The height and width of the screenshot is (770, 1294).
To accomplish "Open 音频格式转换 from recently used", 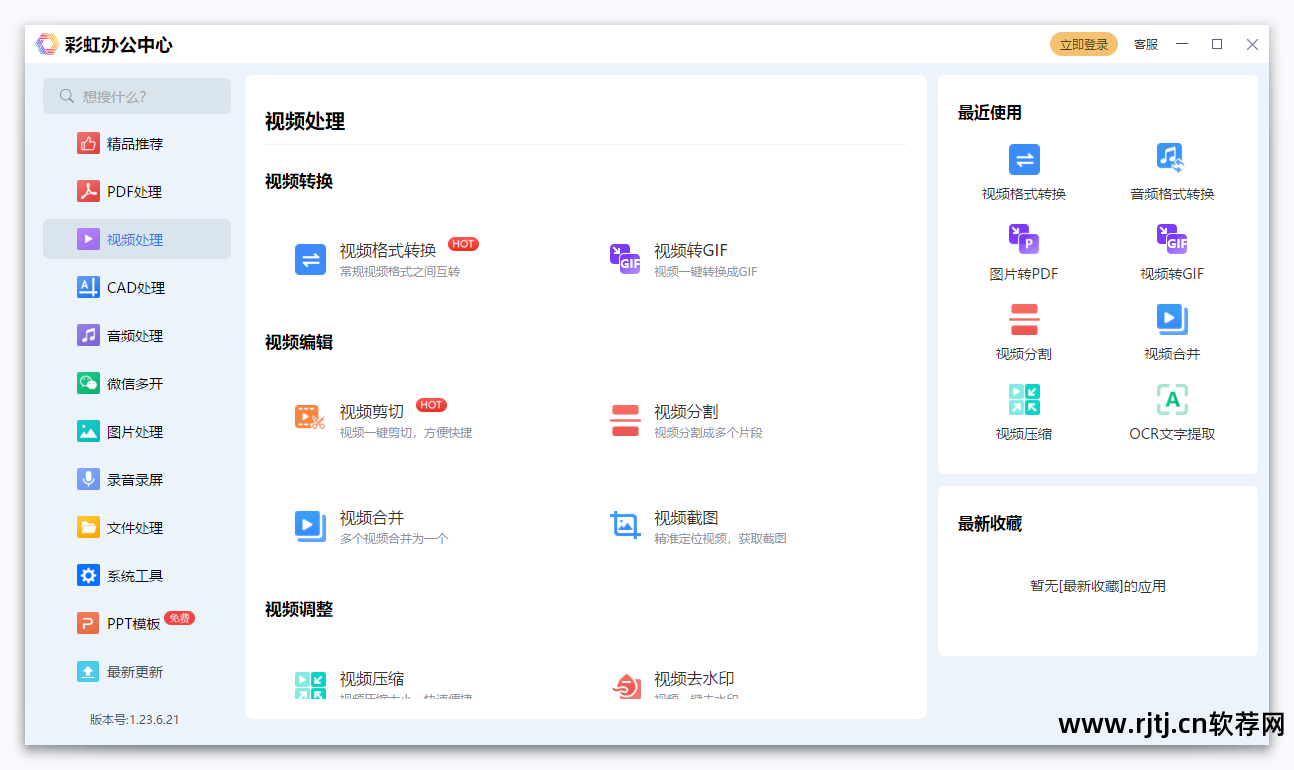I will 1171,159.
